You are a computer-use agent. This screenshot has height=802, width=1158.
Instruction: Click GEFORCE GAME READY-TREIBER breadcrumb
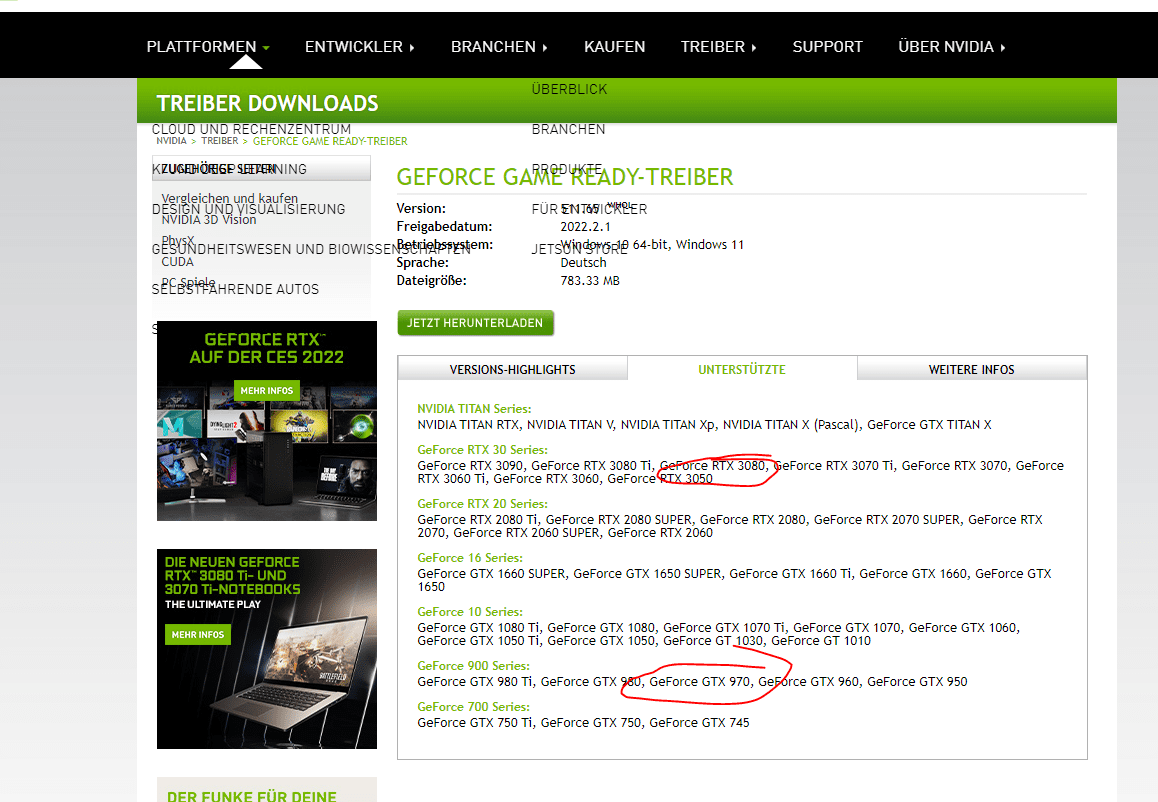point(330,141)
